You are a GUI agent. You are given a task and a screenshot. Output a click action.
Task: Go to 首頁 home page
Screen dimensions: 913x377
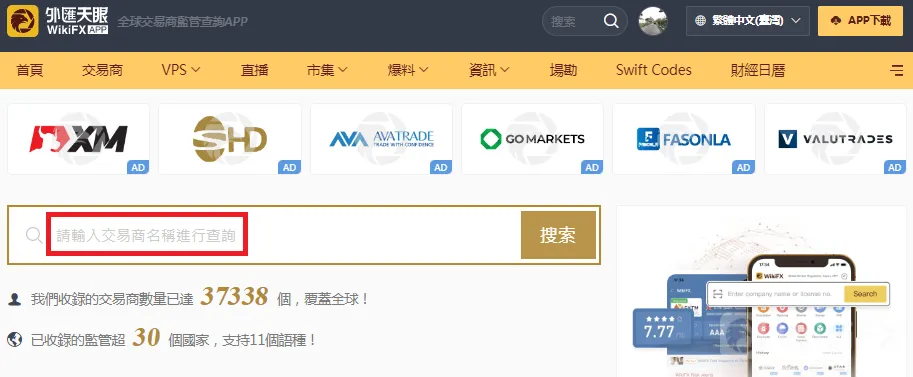pyautogui.click(x=30, y=71)
